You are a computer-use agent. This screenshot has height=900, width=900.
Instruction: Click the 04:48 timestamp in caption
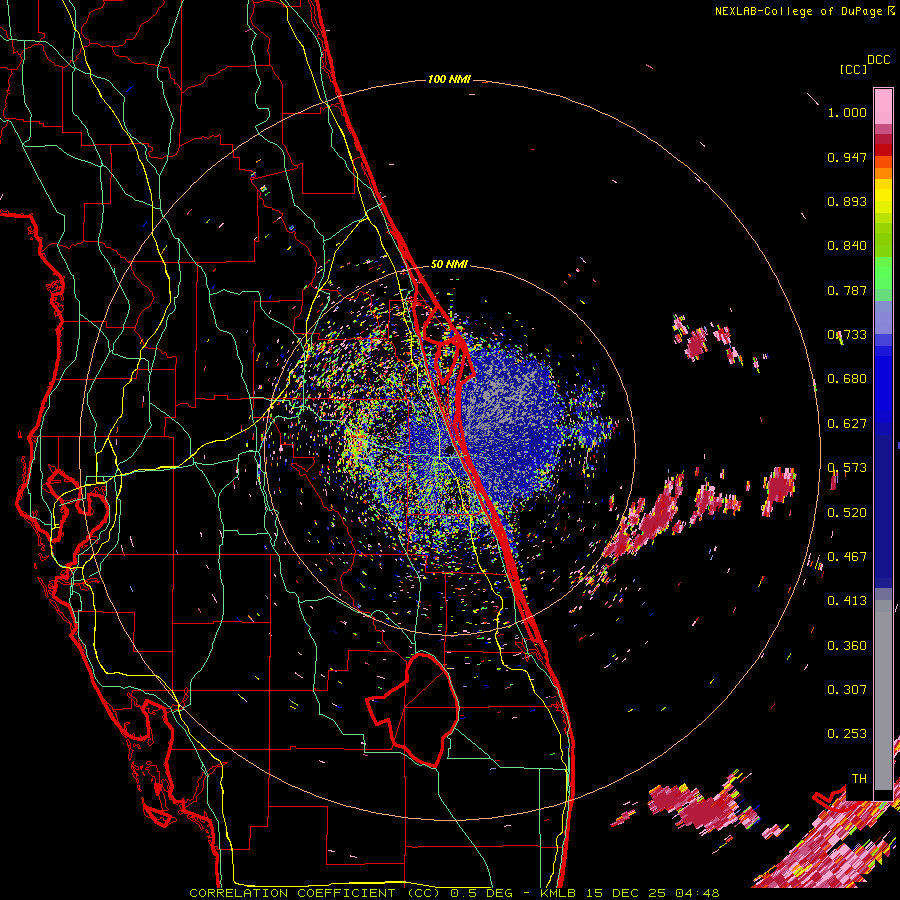697,893
